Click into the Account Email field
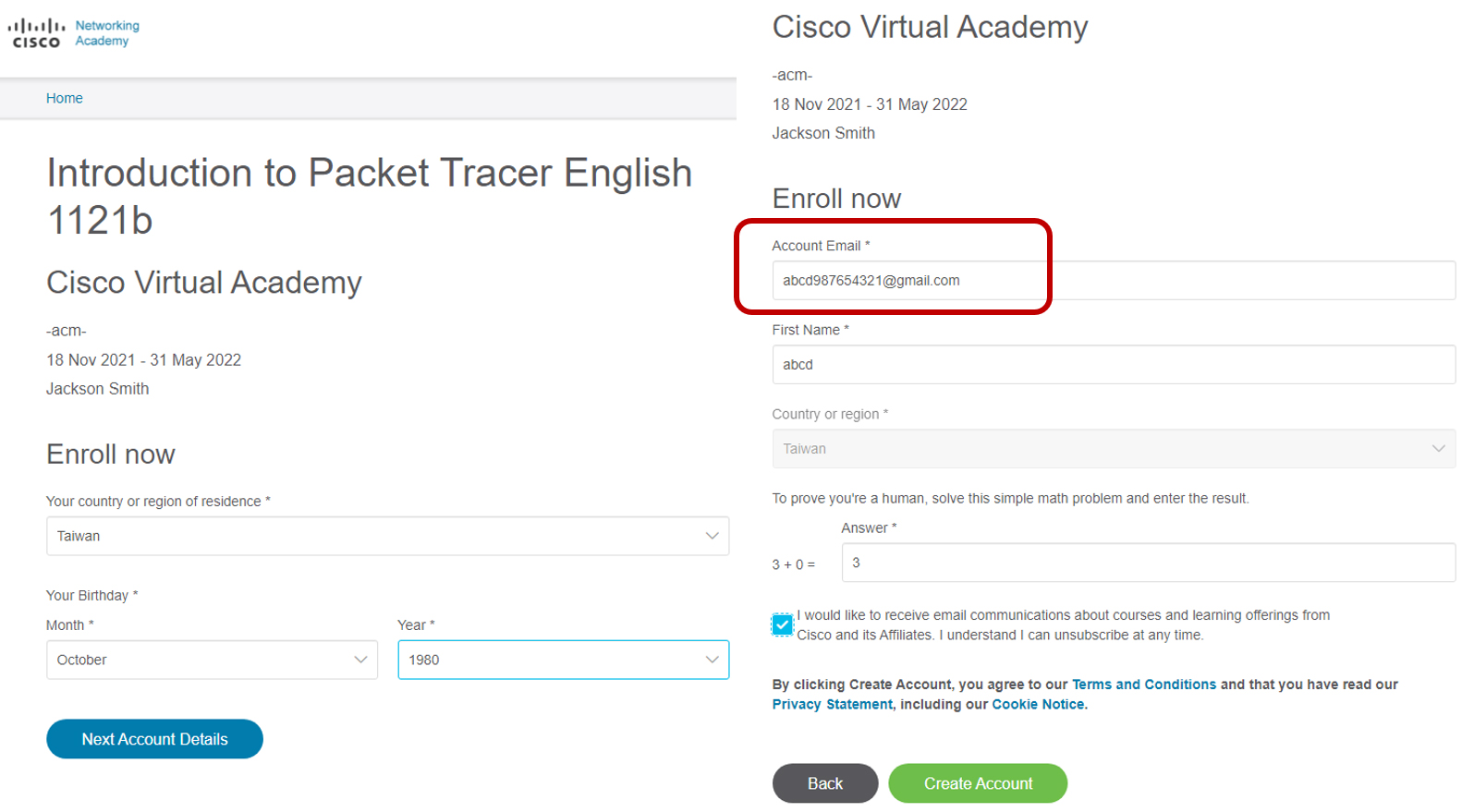 point(1114,280)
